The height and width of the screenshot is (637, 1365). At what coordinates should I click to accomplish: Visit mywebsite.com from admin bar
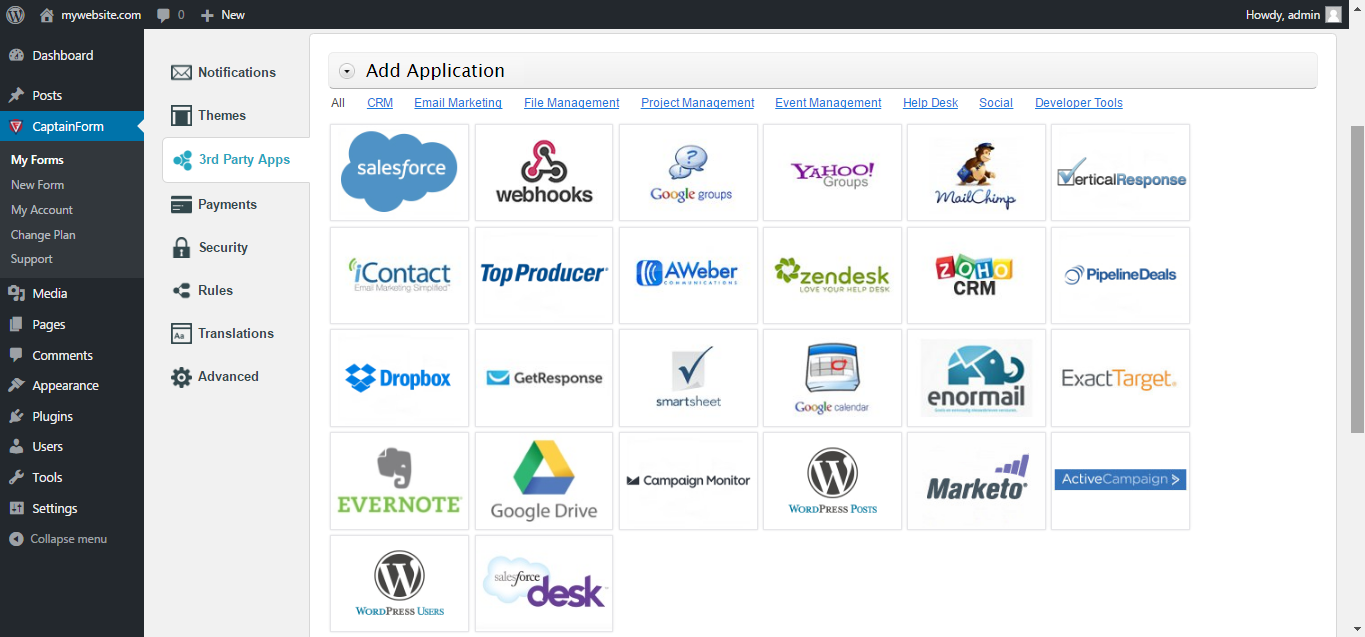(x=90, y=14)
